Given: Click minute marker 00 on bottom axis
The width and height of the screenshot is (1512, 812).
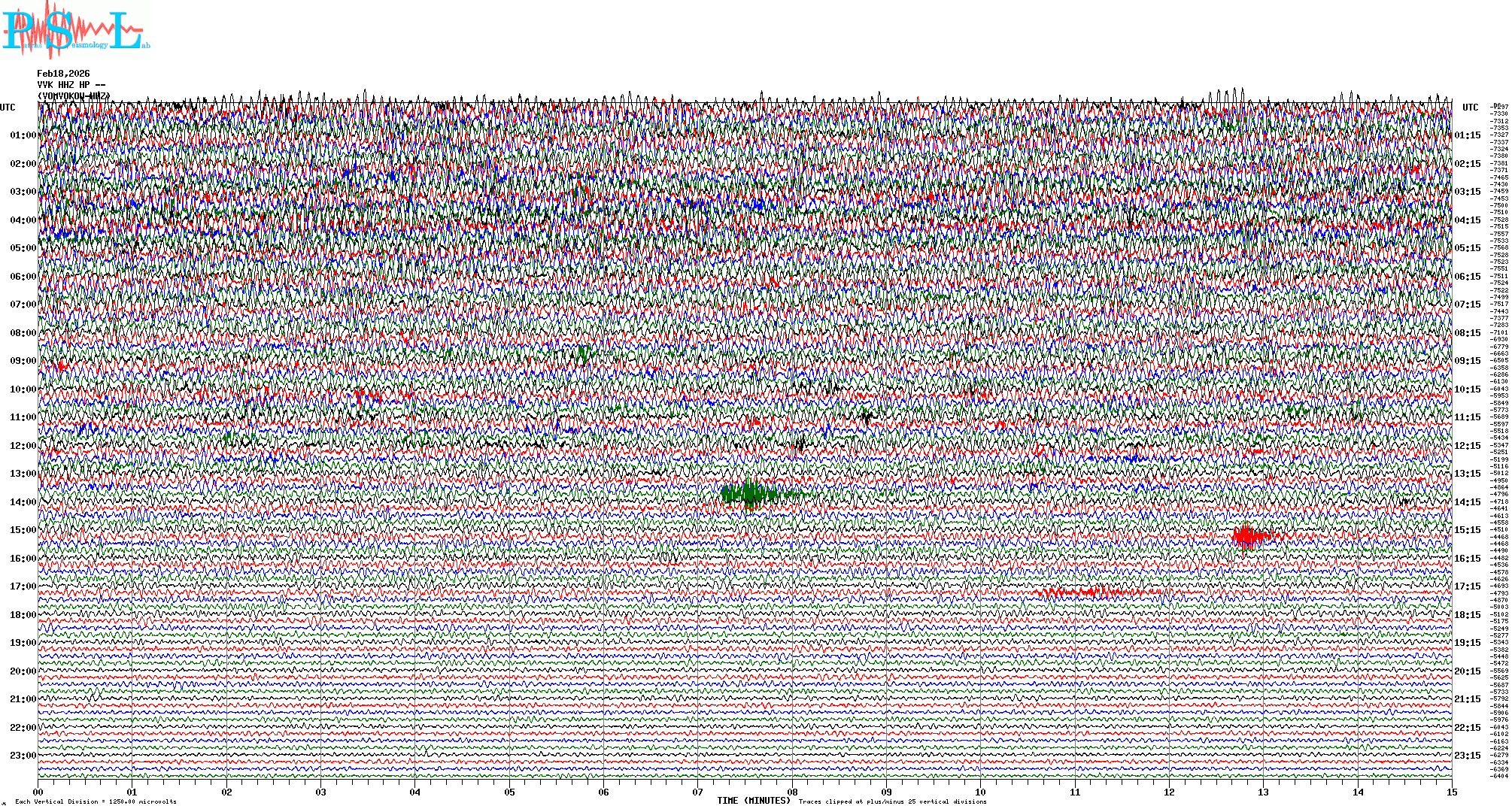Looking at the screenshot, I should pyautogui.click(x=38, y=792).
